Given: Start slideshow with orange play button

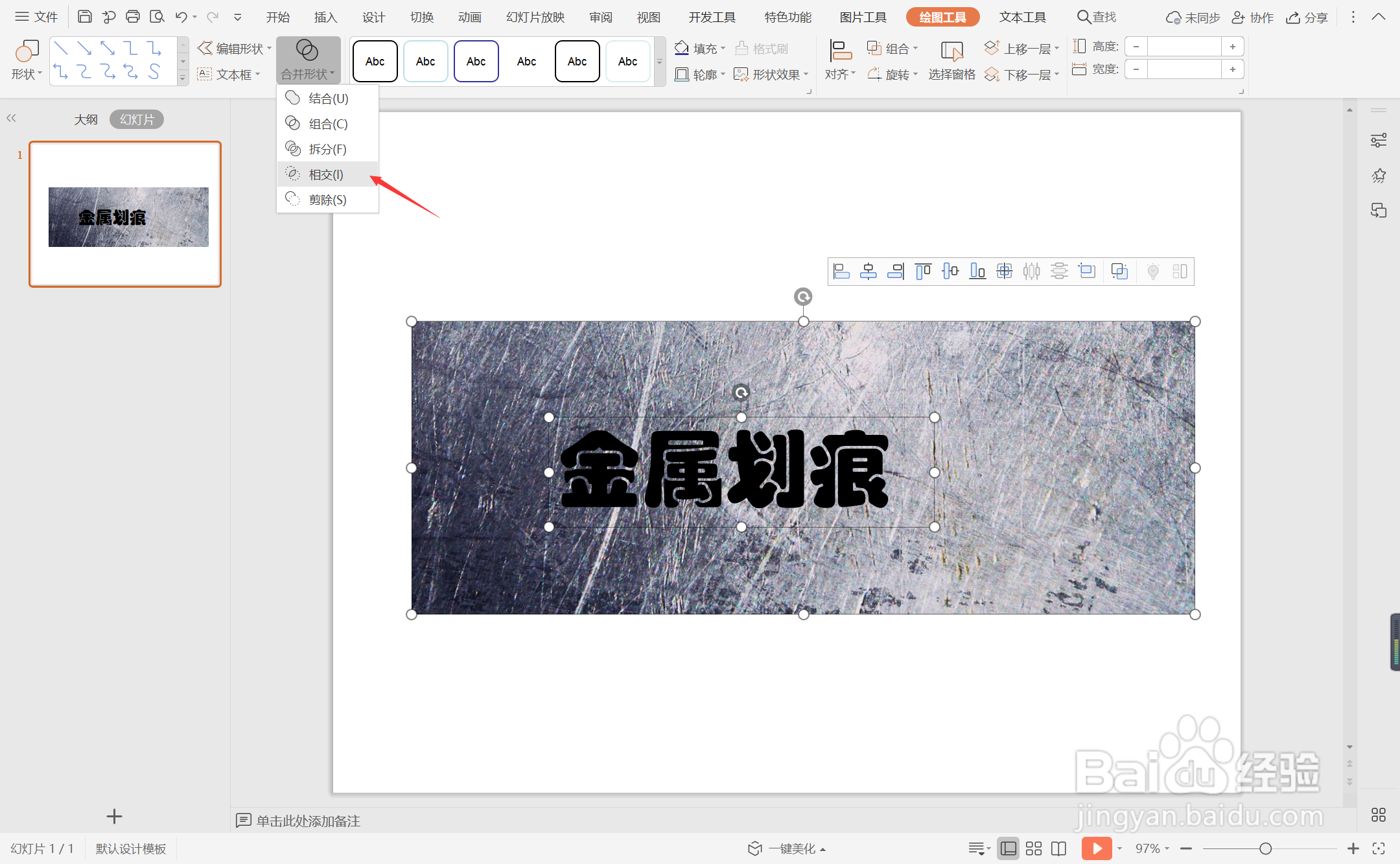Looking at the screenshot, I should pos(1097,848).
